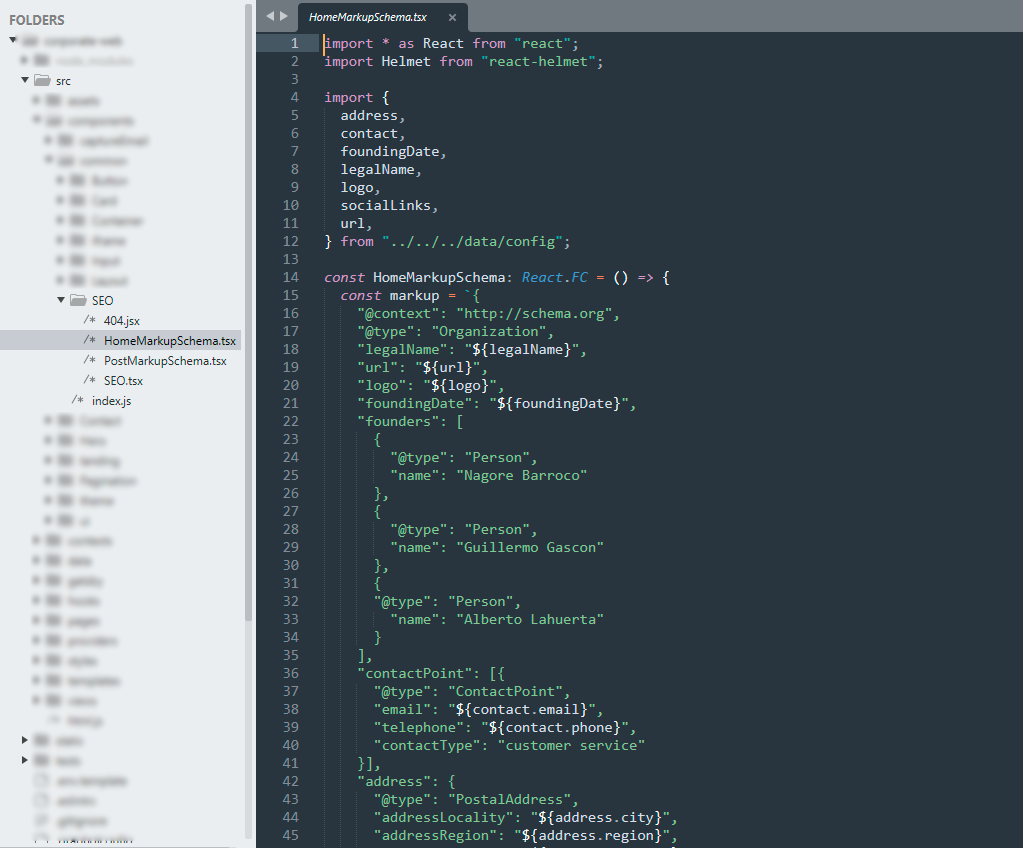Click "customer service" string value

(571, 745)
